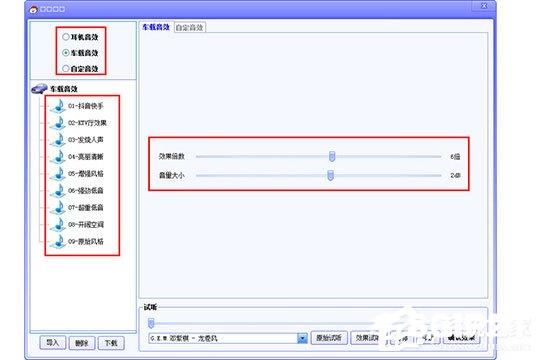Open the audition song dropdown arrow
Screen dimensions: 540x360
[x=302, y=338]
